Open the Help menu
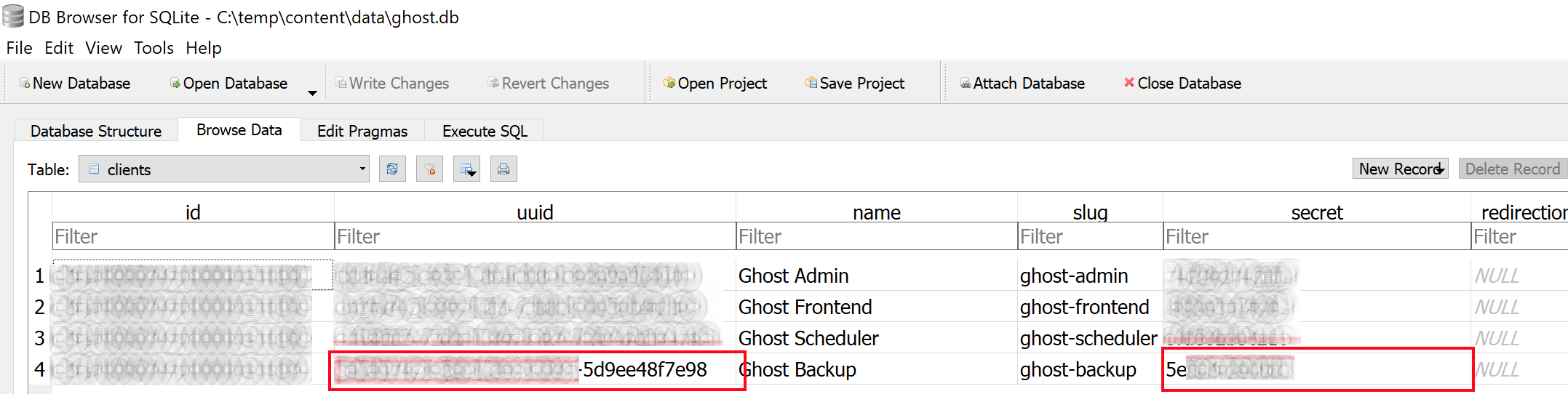Viewport: 1568px width, 394px height. 204,48
